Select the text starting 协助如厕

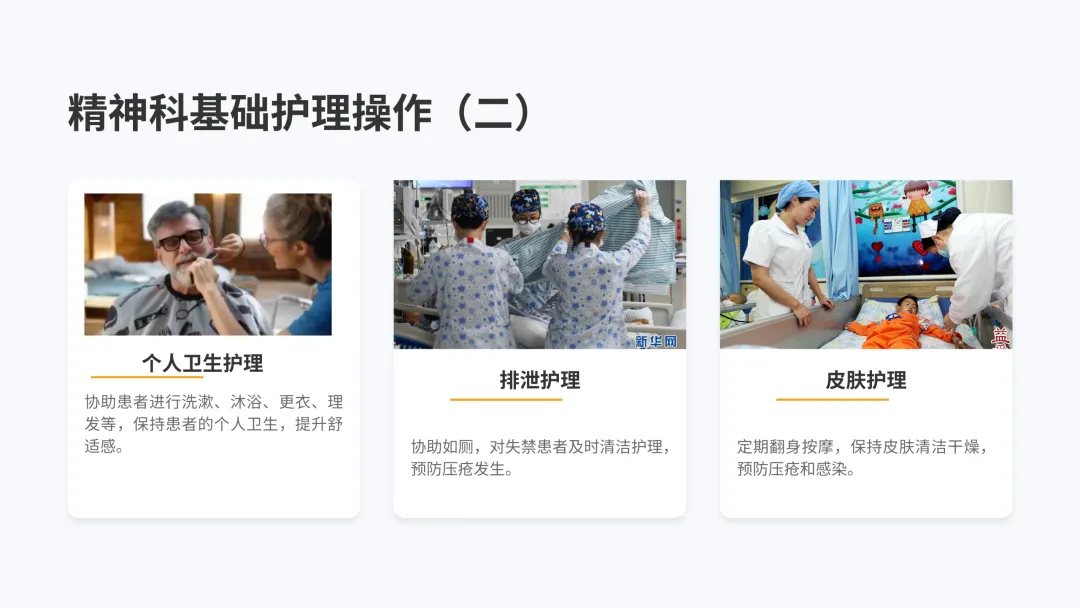(x=541, y=457)
